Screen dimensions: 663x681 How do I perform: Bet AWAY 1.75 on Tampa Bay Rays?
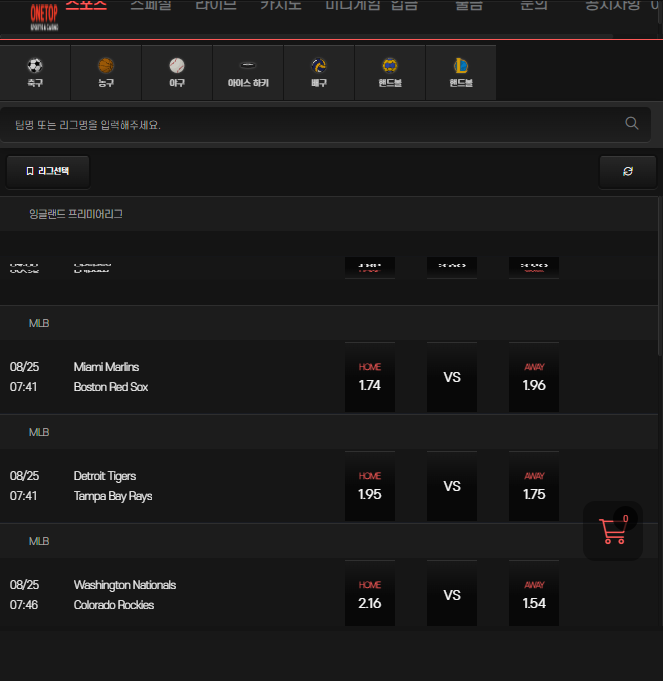(534, 486)
